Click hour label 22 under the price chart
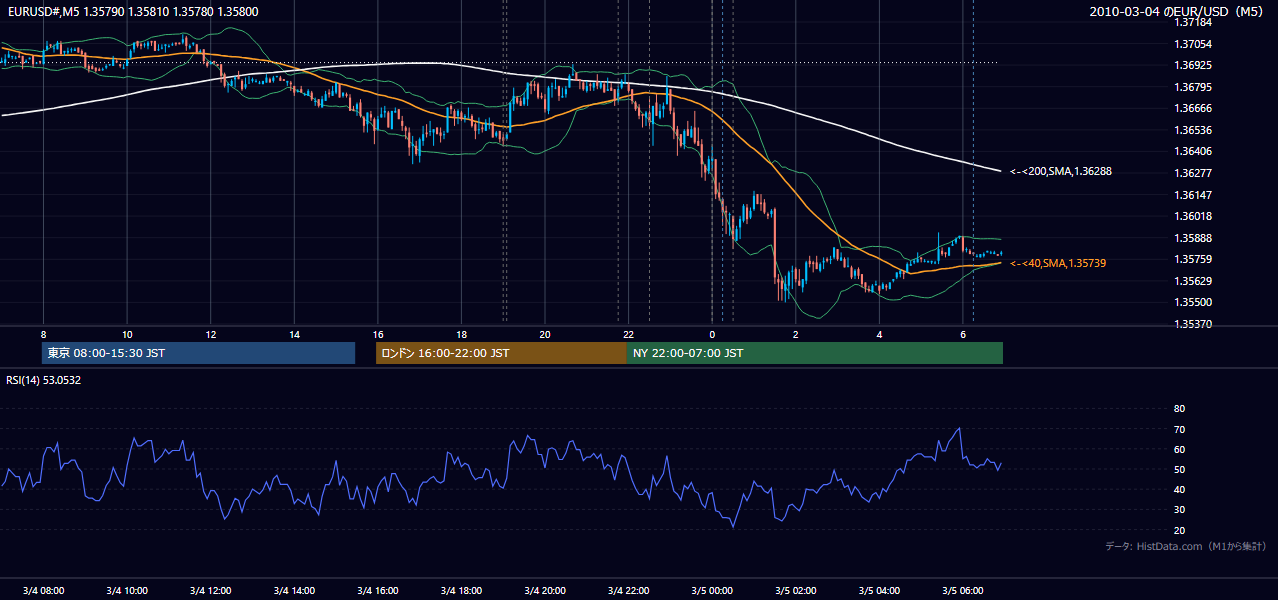The width and height of the screenshot is (1278, 600). pyautogui.click(x=628, y=334)
